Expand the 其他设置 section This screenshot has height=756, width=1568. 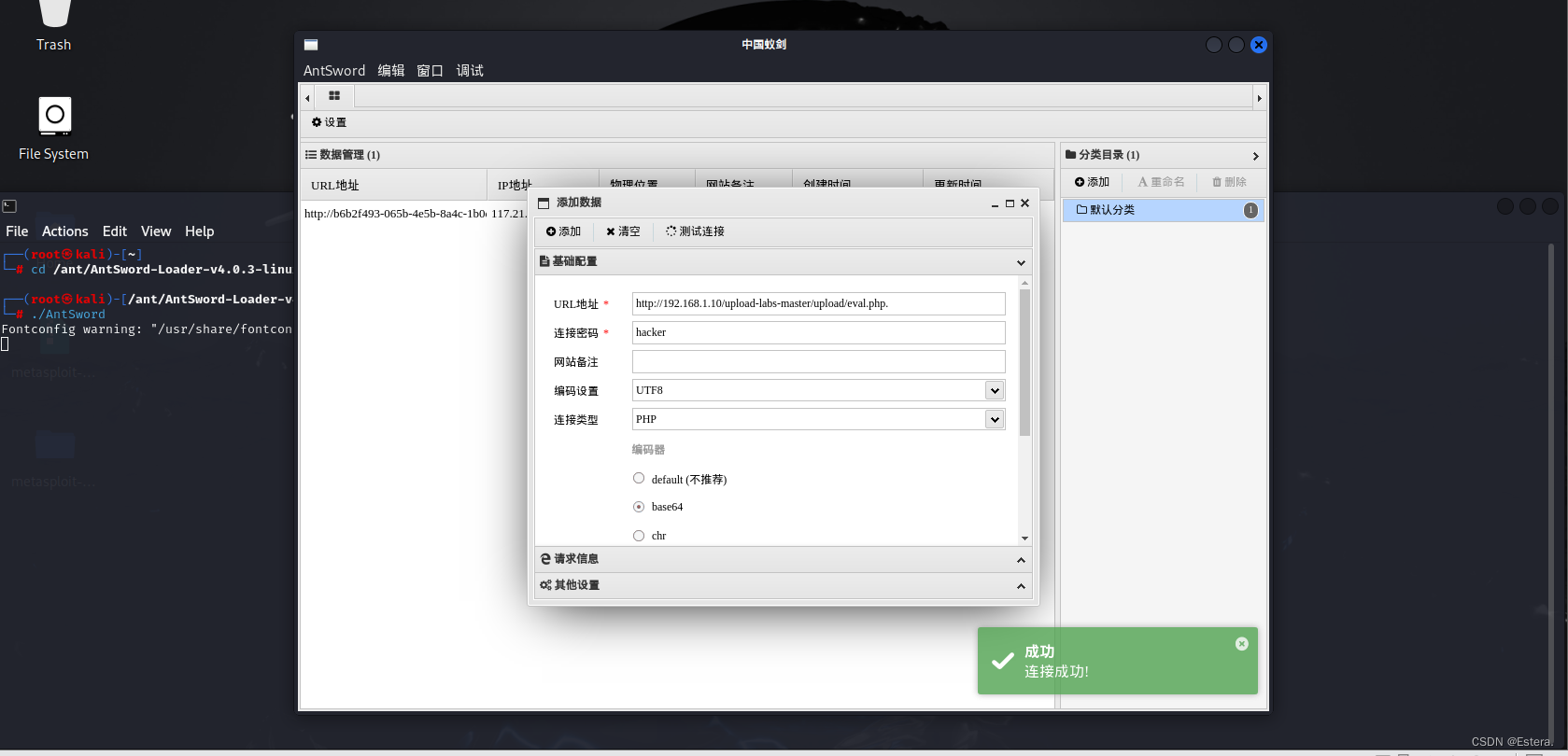(784, 585)
